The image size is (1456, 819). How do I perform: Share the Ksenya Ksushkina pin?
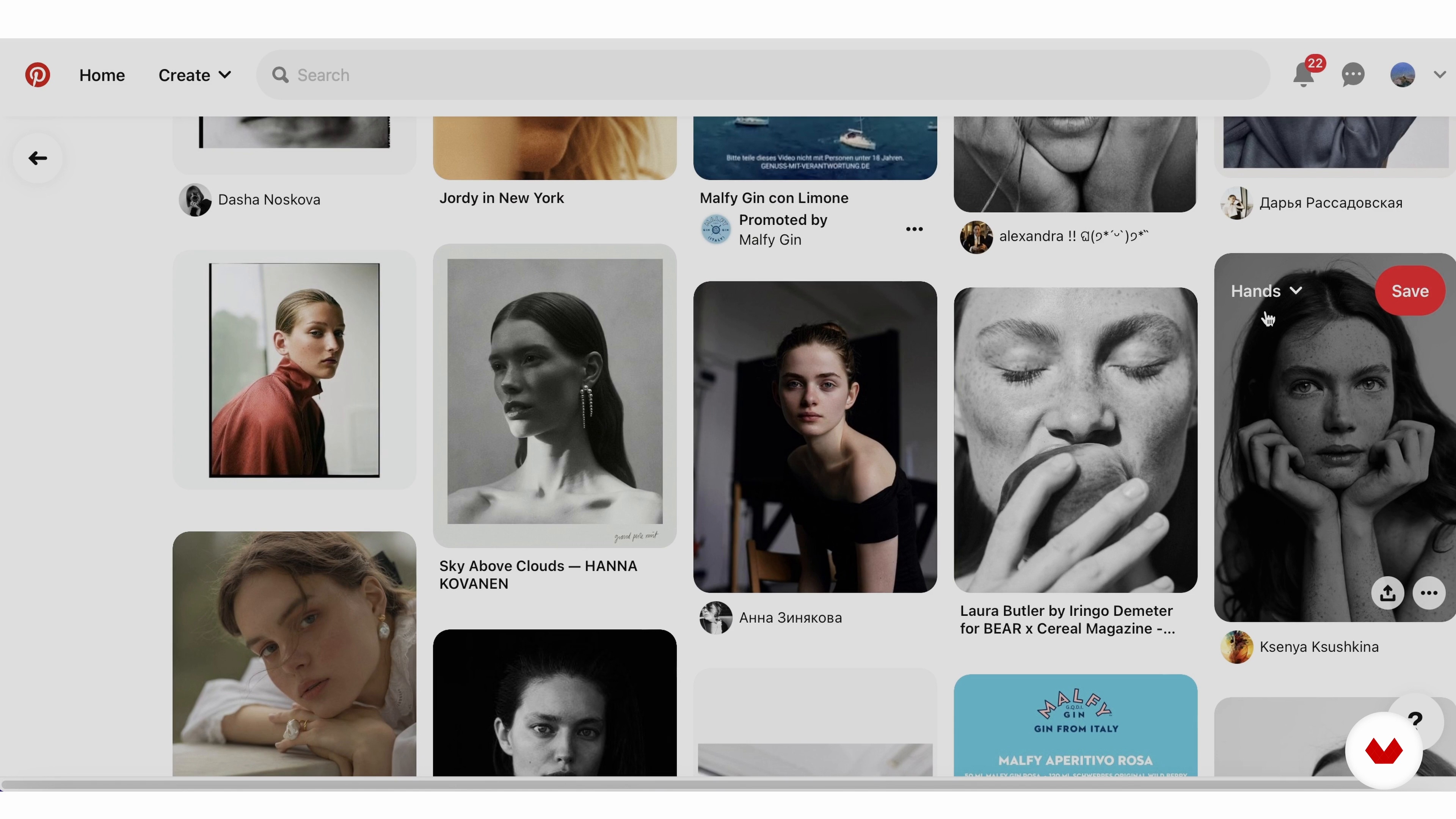pos(1388,593)
